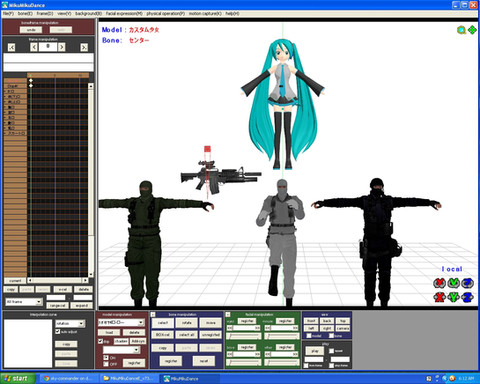Click the magnifier zoom icon in viewport
The width and height of the screenshot is (480, 384).
pos(461,30)
